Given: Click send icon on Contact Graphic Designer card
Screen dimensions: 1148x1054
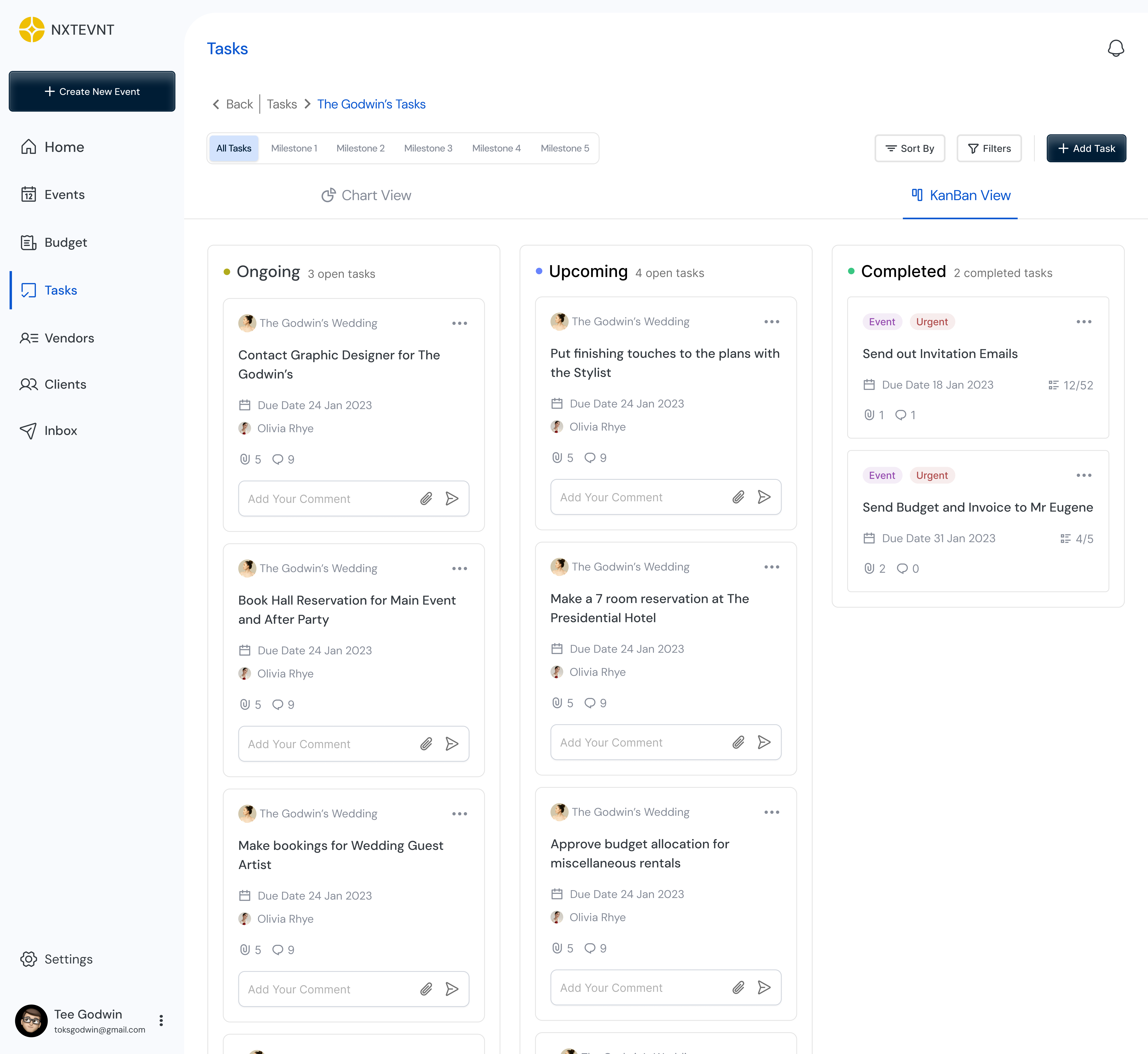Looking at the screenshot, I should click(452, 498).
